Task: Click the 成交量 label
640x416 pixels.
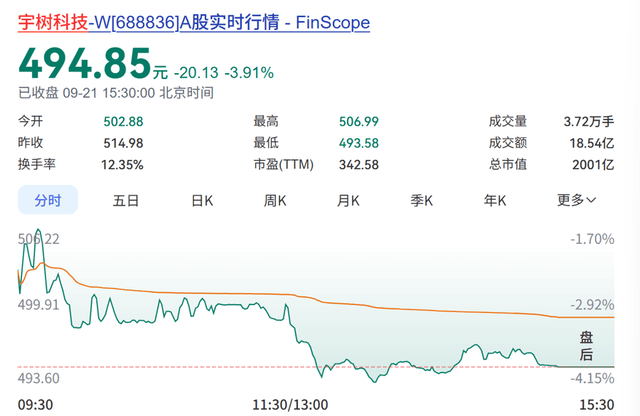Action: point(508,121)
